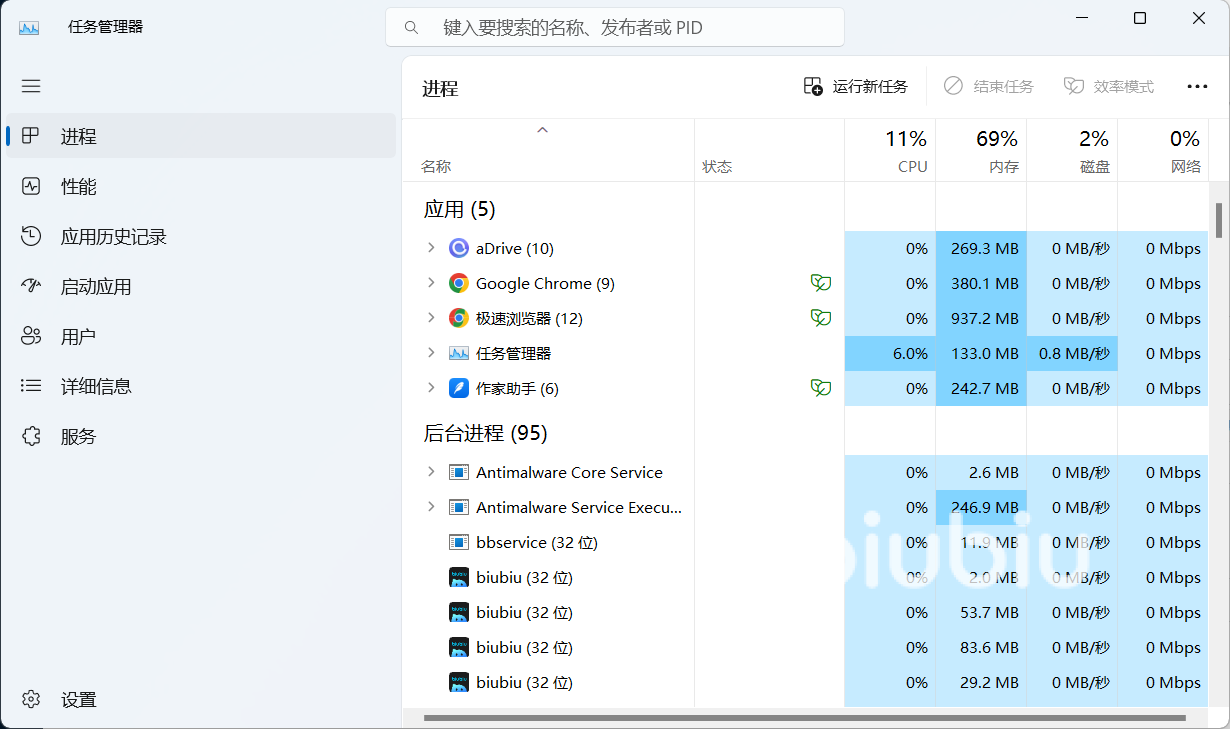Viewport: 1230px width, 729px height.
Task: Click the 作家助手 feather icon
Action: coord(459,388)
